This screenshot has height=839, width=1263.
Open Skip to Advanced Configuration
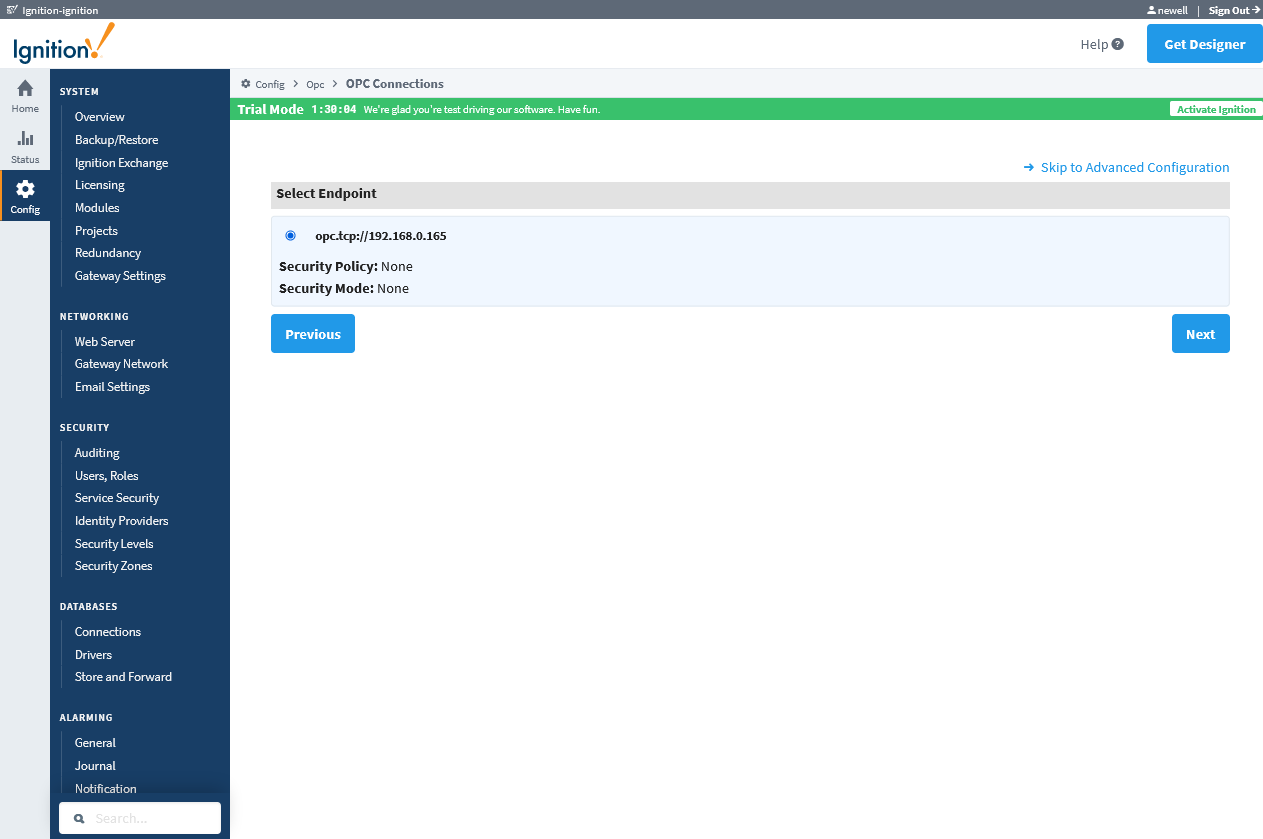click(x=1134, y=167)
